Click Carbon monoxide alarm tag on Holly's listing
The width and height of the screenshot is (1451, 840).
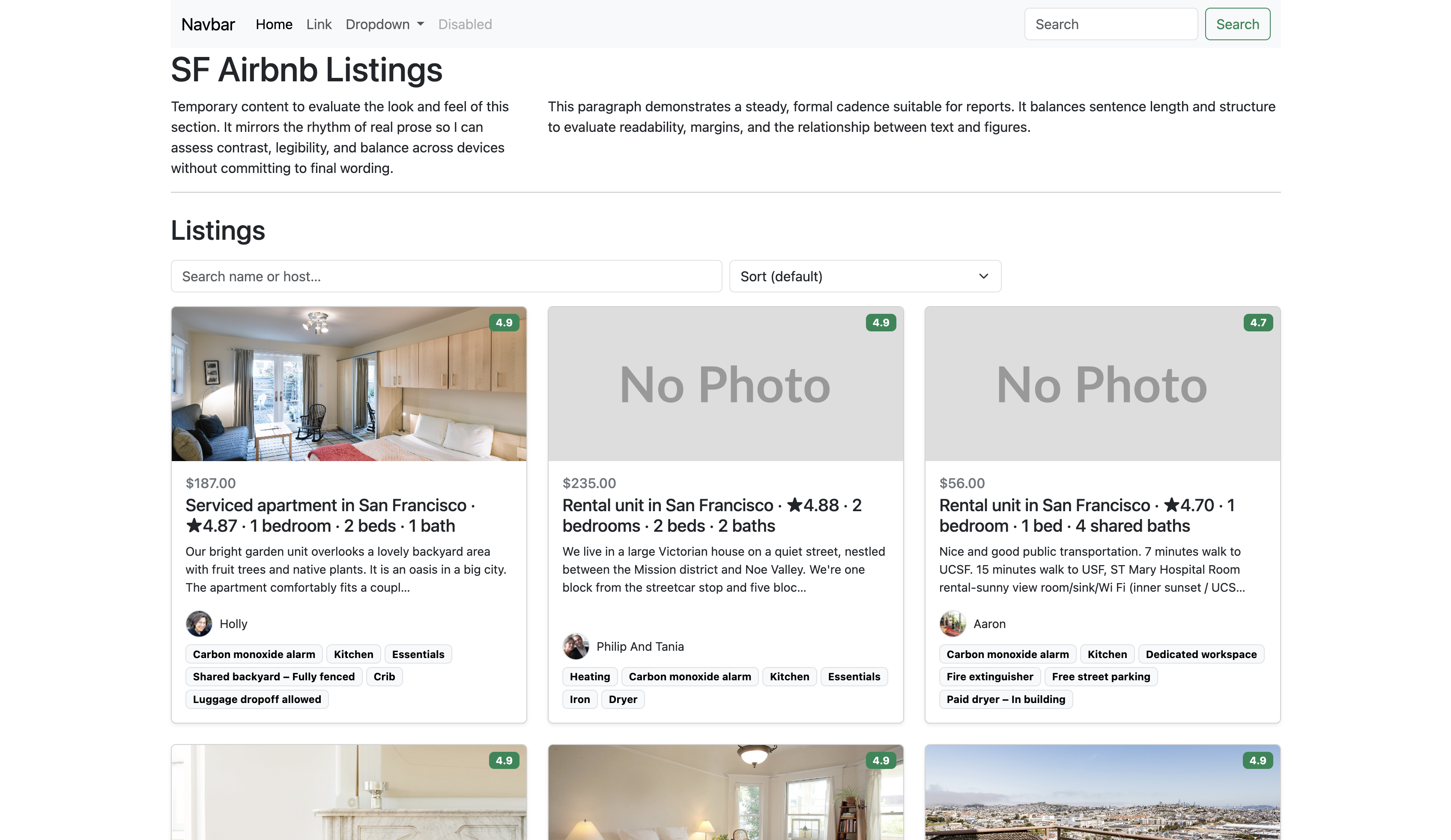click(x=254, y=654)
